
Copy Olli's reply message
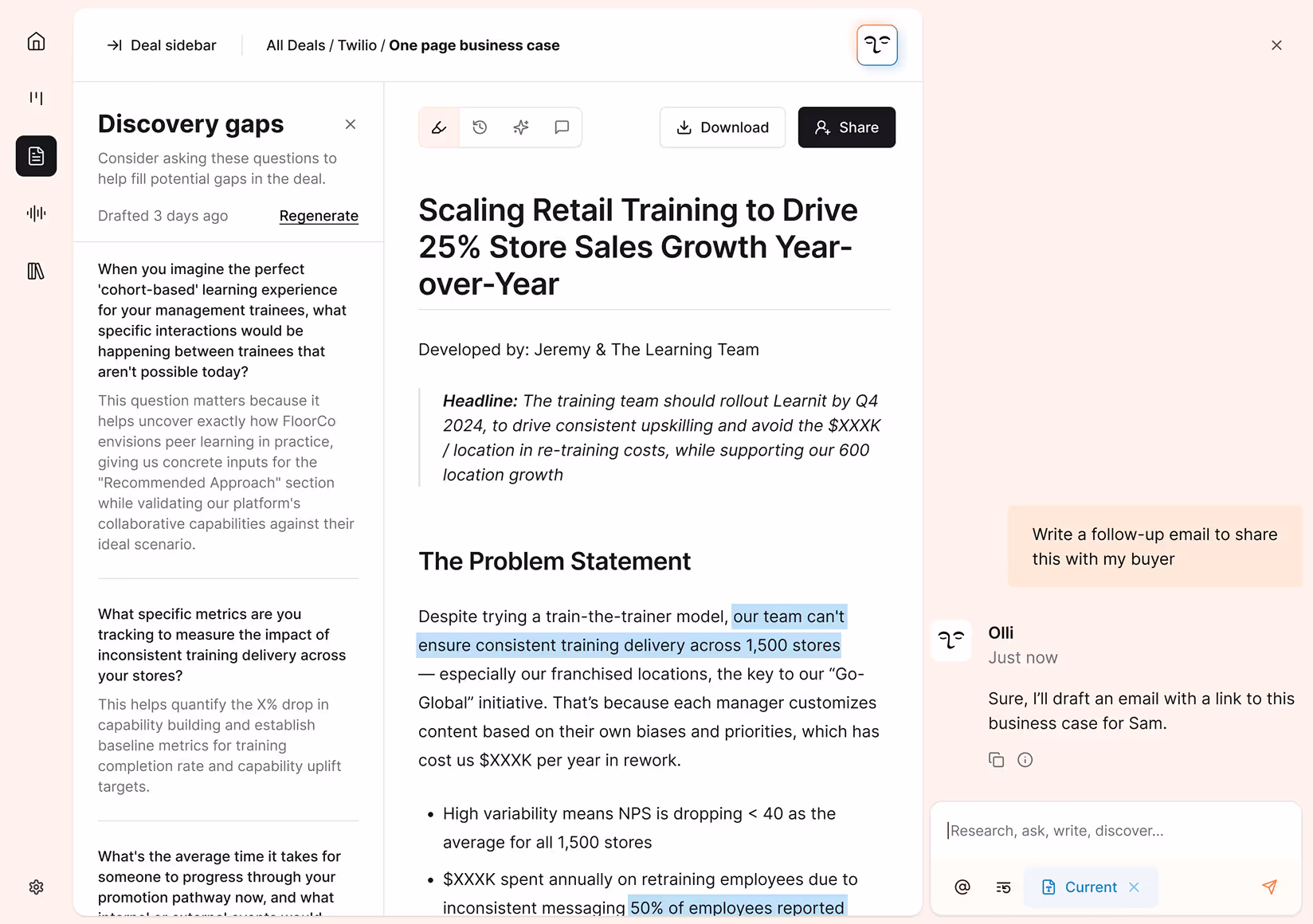pos(997,760)
